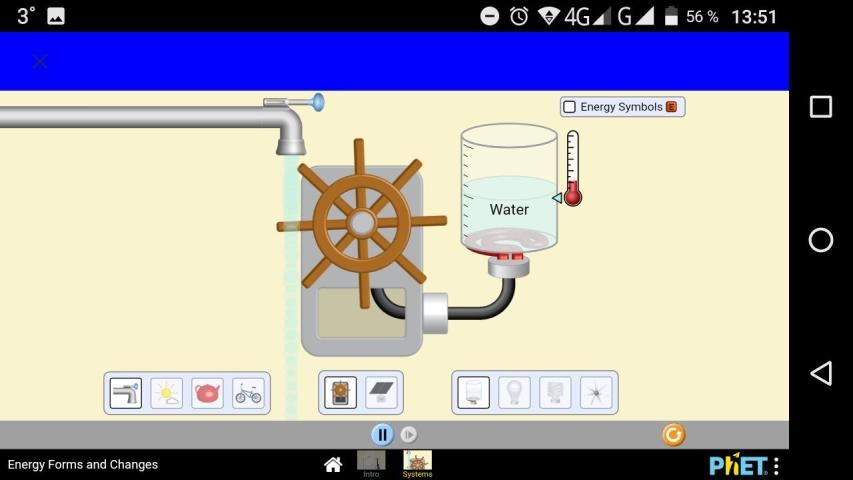Choose the fluorescent bulb output
Screen dimensions: 853x480
555,393
